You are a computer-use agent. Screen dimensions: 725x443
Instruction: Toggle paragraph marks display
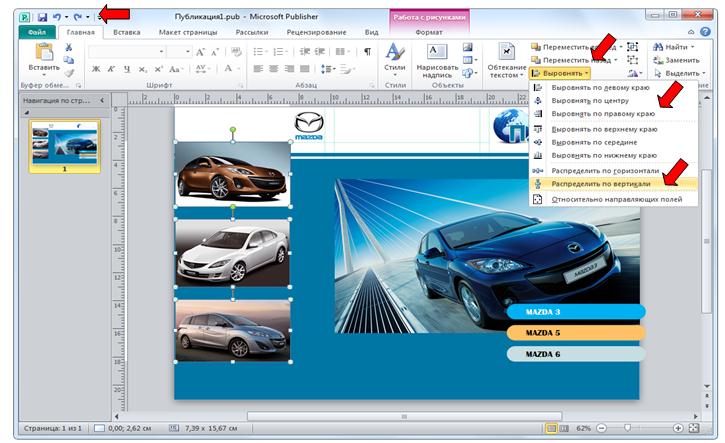coord(367,52)
